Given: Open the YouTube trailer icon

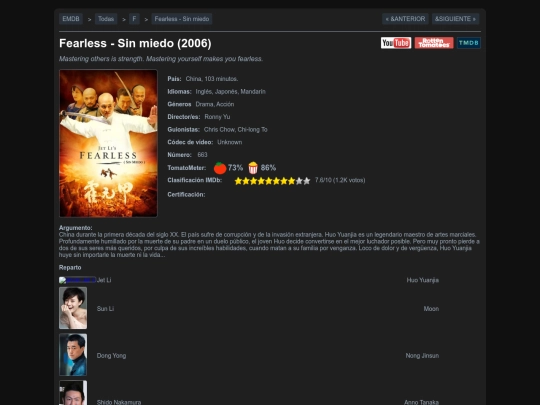Looking at the screenshot, I should (396, 43).
